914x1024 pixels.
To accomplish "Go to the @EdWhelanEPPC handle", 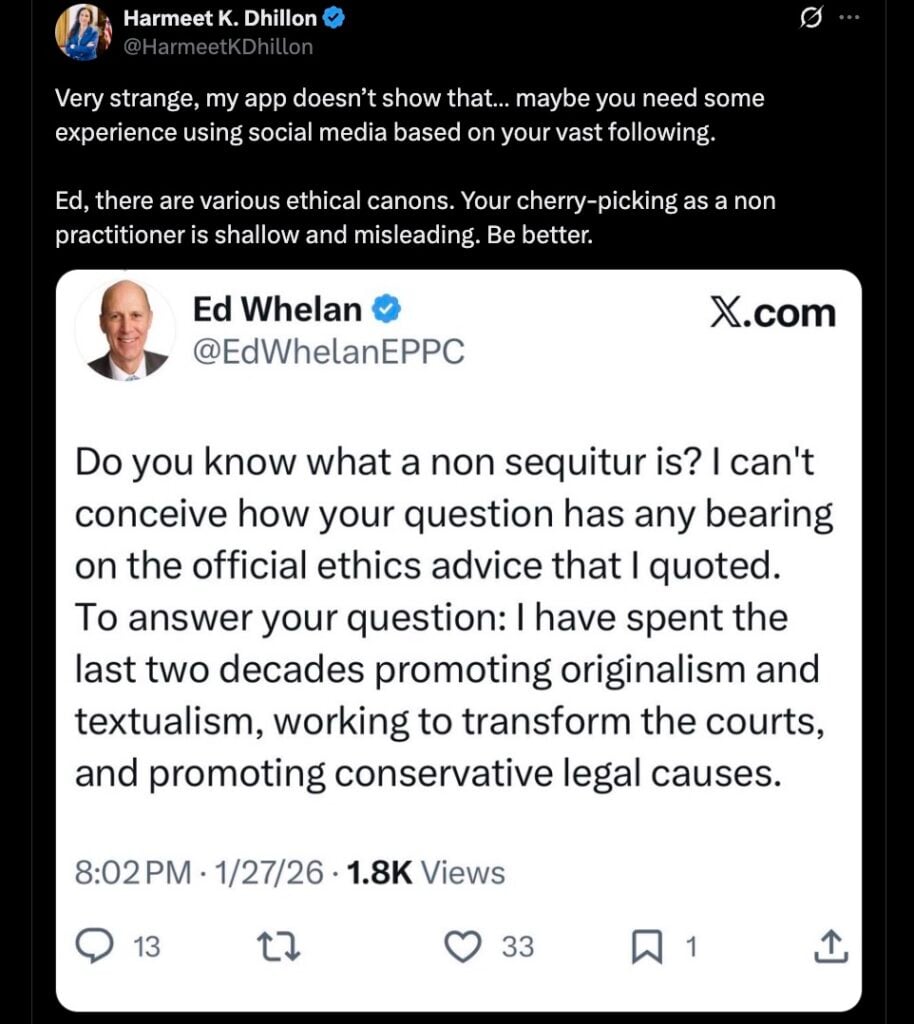I will [x=328, y=352].
